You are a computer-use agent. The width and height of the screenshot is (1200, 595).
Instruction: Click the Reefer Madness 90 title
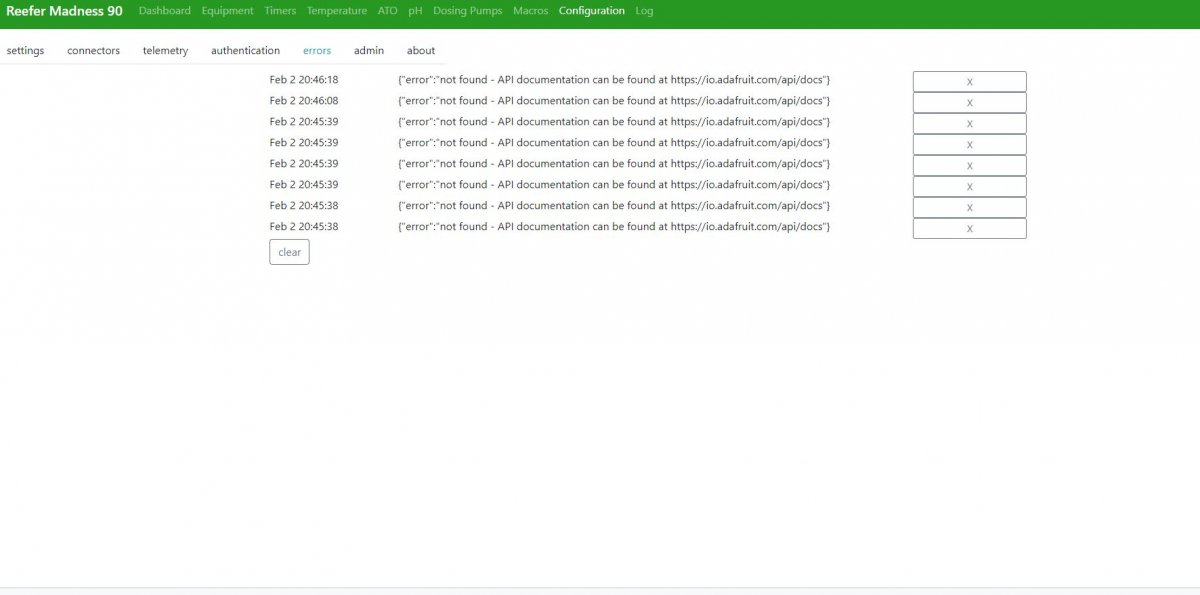[65, 11]
